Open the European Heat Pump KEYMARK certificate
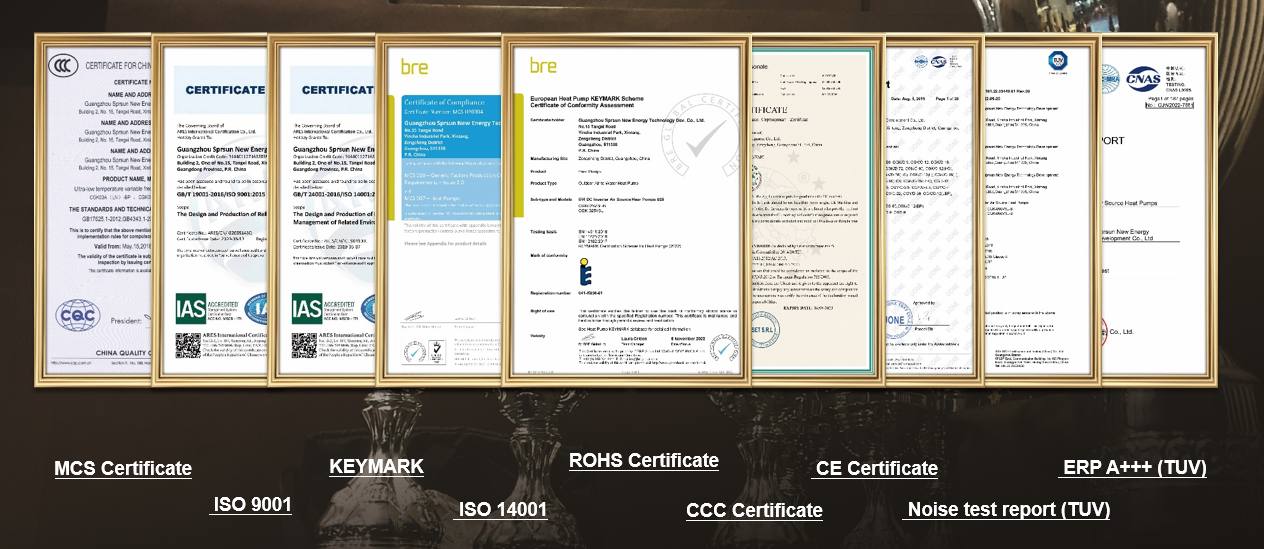This screenshot has width=1264, height=549. [x=625, y=209]
